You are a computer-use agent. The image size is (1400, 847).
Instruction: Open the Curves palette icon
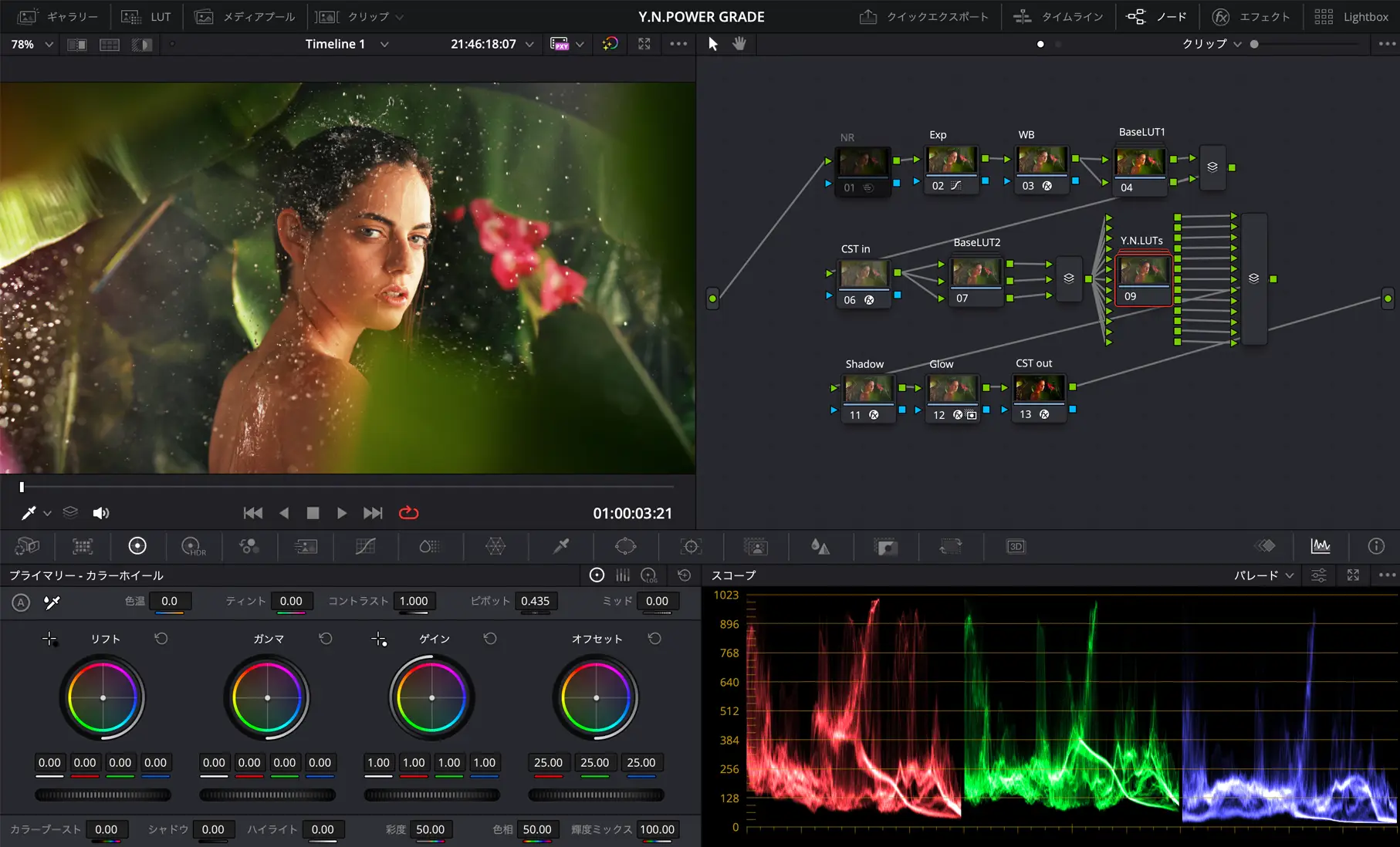click(365, 546)
